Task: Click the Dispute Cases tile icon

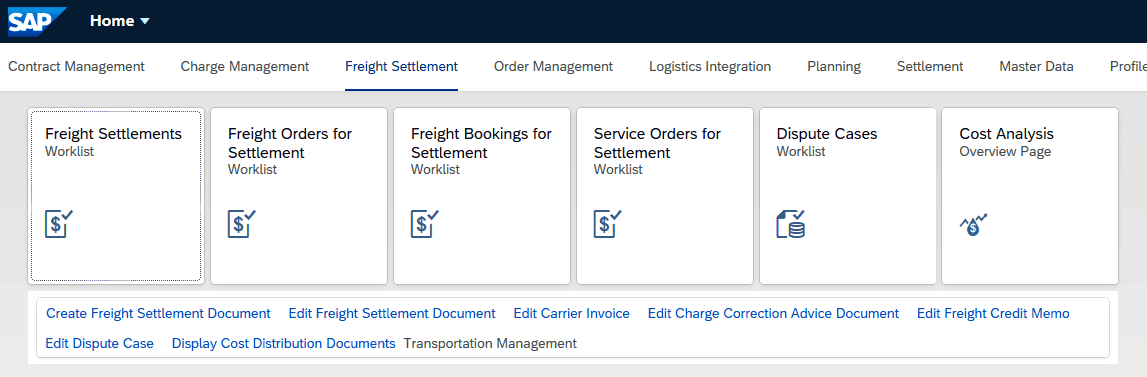Action: [x=791, y=223]
